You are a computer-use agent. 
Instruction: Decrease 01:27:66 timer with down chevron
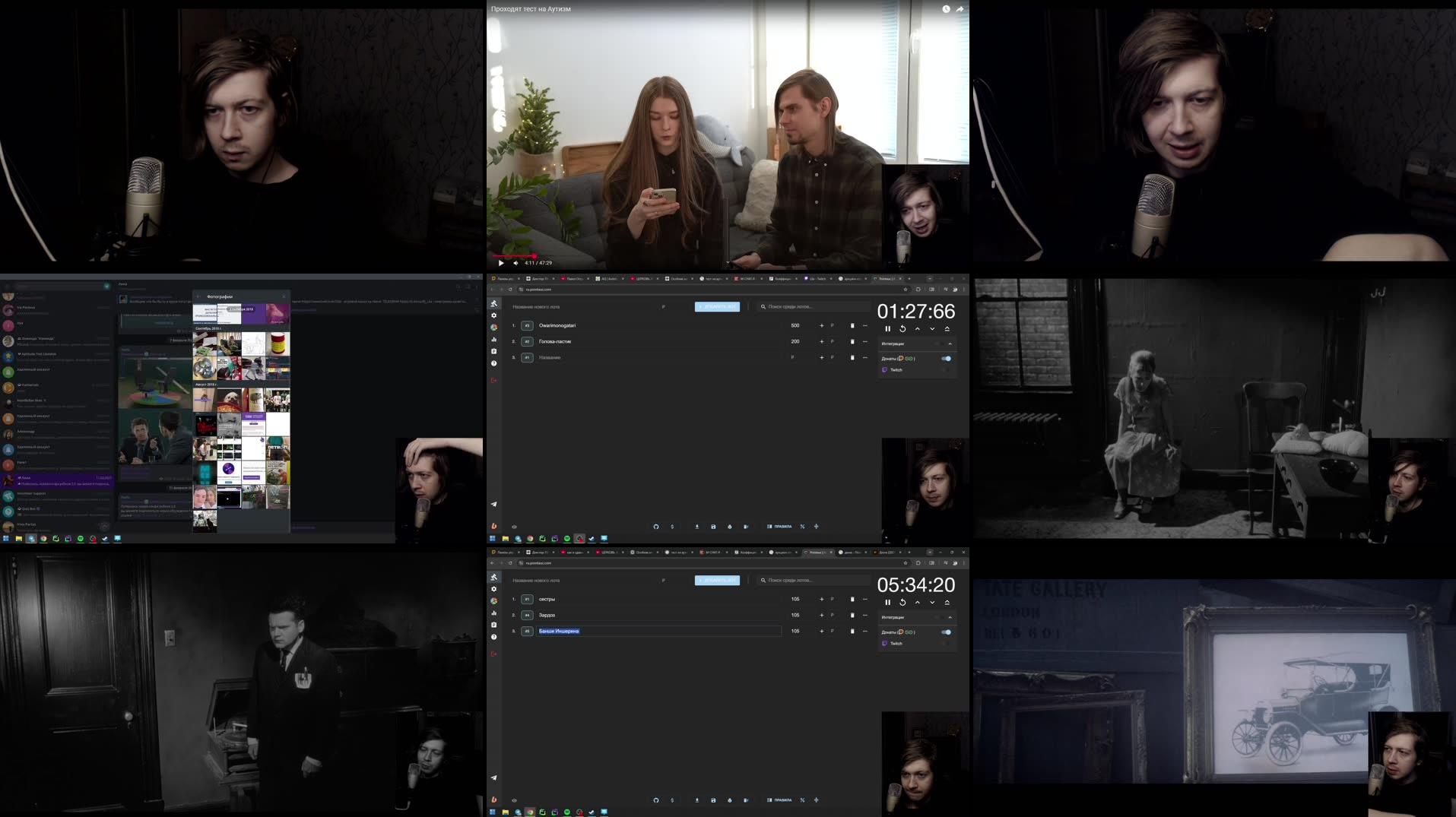click(x=932, y=329)
